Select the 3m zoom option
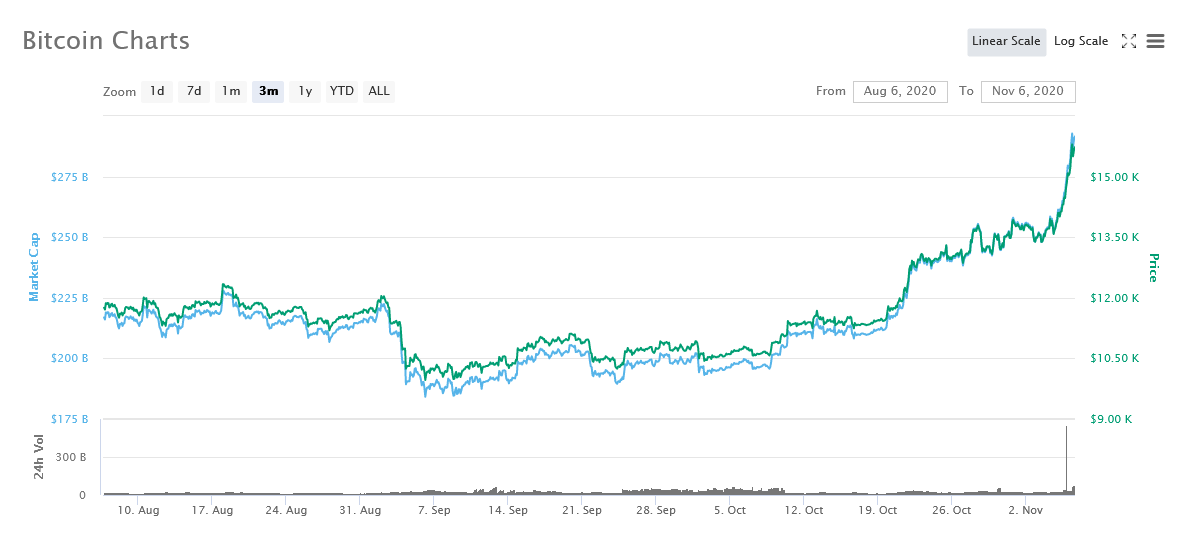This screenshot has width=1177, height=535. 268,91
